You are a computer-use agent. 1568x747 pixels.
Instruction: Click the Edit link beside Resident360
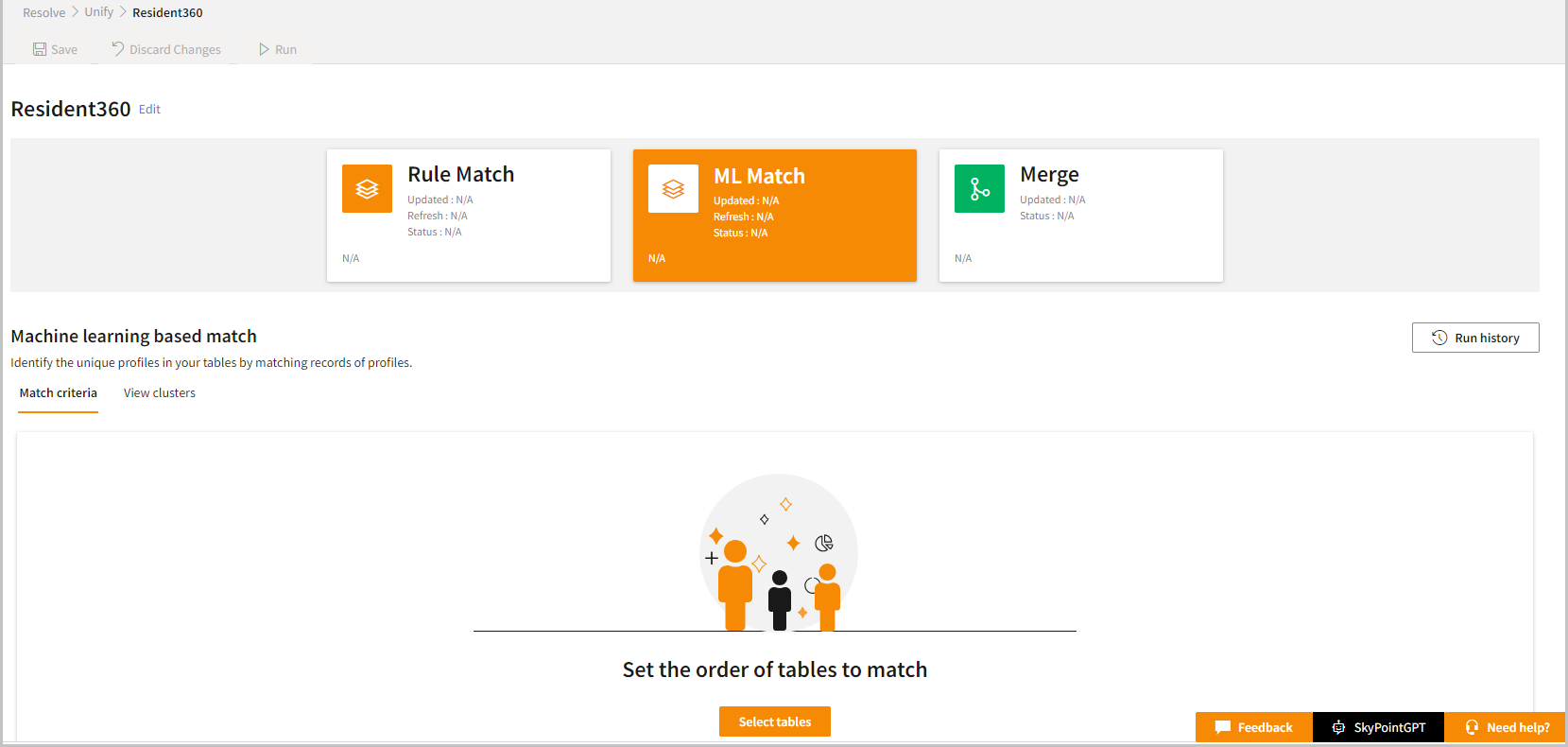(x=149, y=110)
